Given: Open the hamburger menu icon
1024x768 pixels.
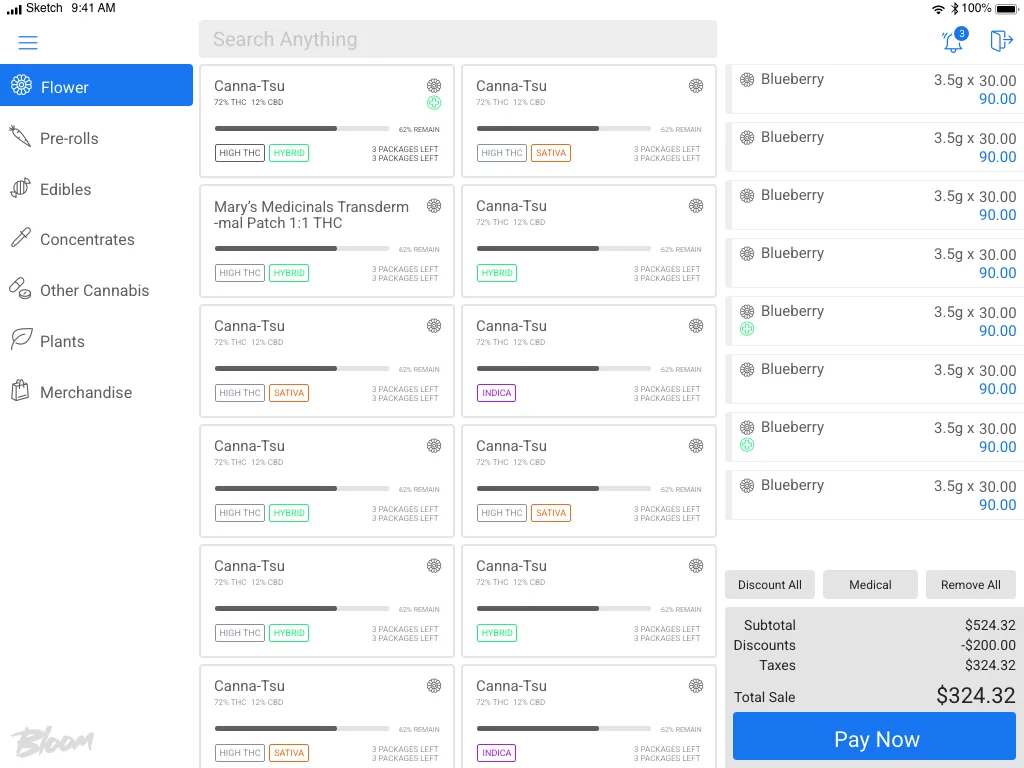Looking at the screenshot, I should pyautogui.click(x=27, y=42).
